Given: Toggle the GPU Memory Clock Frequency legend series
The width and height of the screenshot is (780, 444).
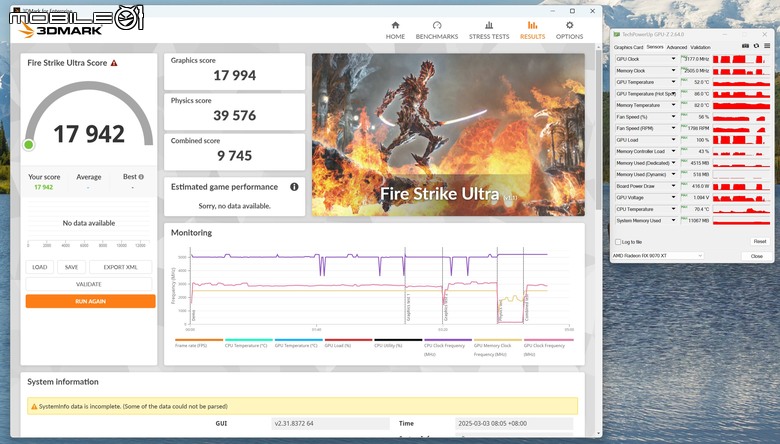Looking at the screenshot, I should point(497,348).
